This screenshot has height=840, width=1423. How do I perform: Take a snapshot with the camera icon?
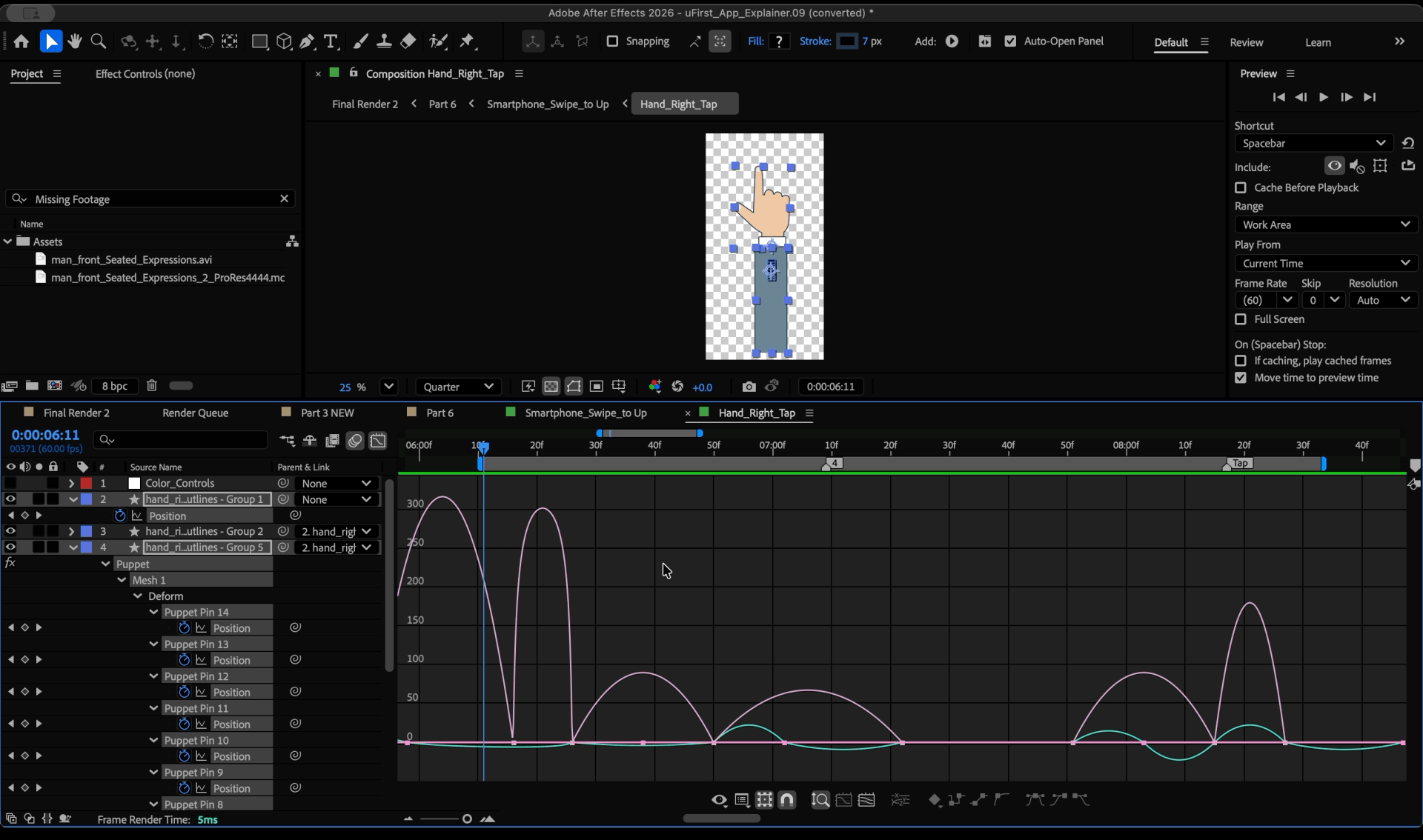tap(749, 387)
